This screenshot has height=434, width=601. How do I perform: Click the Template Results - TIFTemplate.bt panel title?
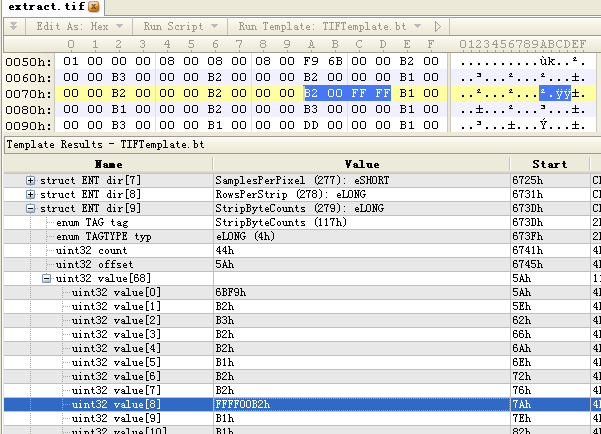105,145
